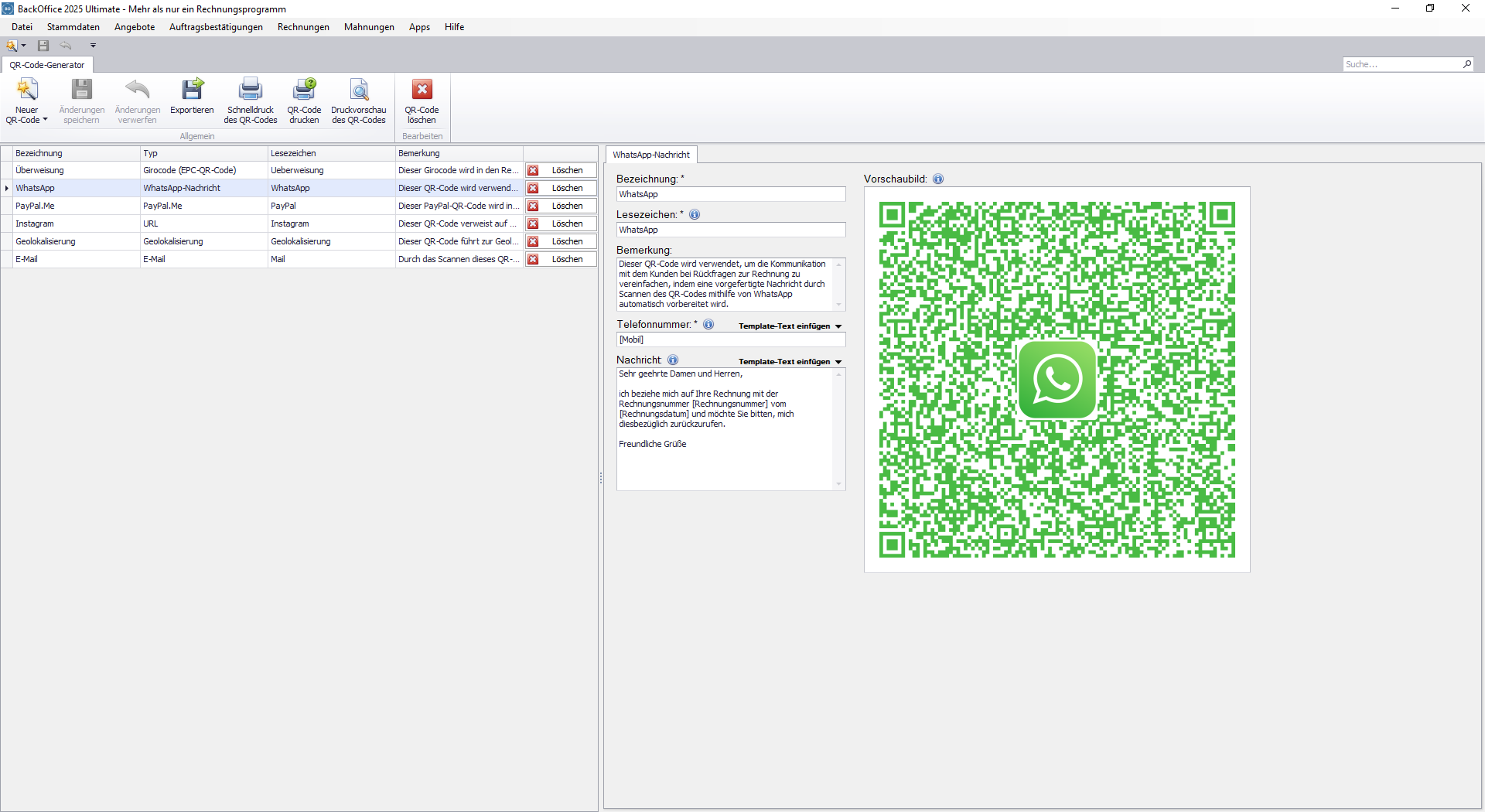Select the QR-Code-Generator tab
Viewport: 1485px width, 812px height.
click(47, 65)
